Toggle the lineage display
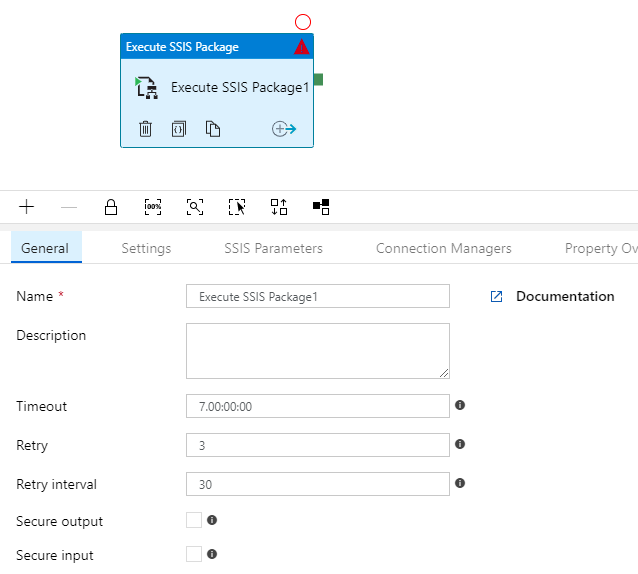The height and width of the screenshot is (574, 638). tap(321, 207)
